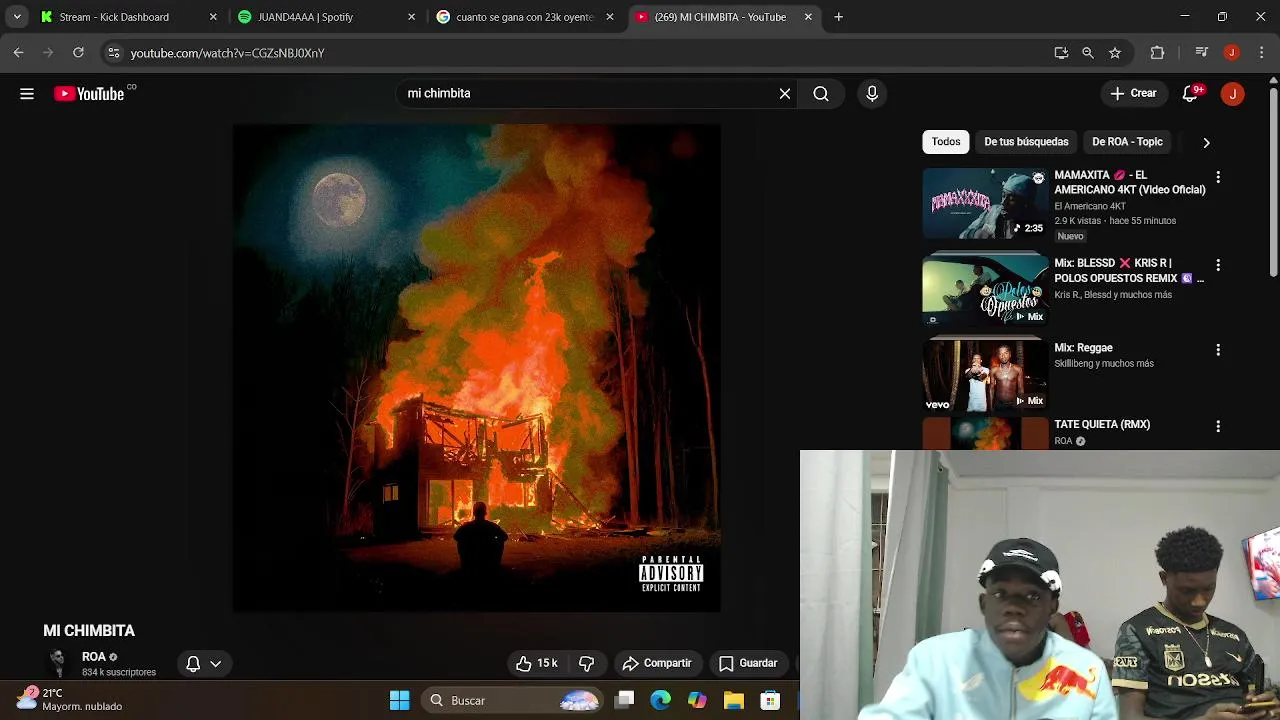
Task: Submit search with the magnifier button
Action: (821, 93)
